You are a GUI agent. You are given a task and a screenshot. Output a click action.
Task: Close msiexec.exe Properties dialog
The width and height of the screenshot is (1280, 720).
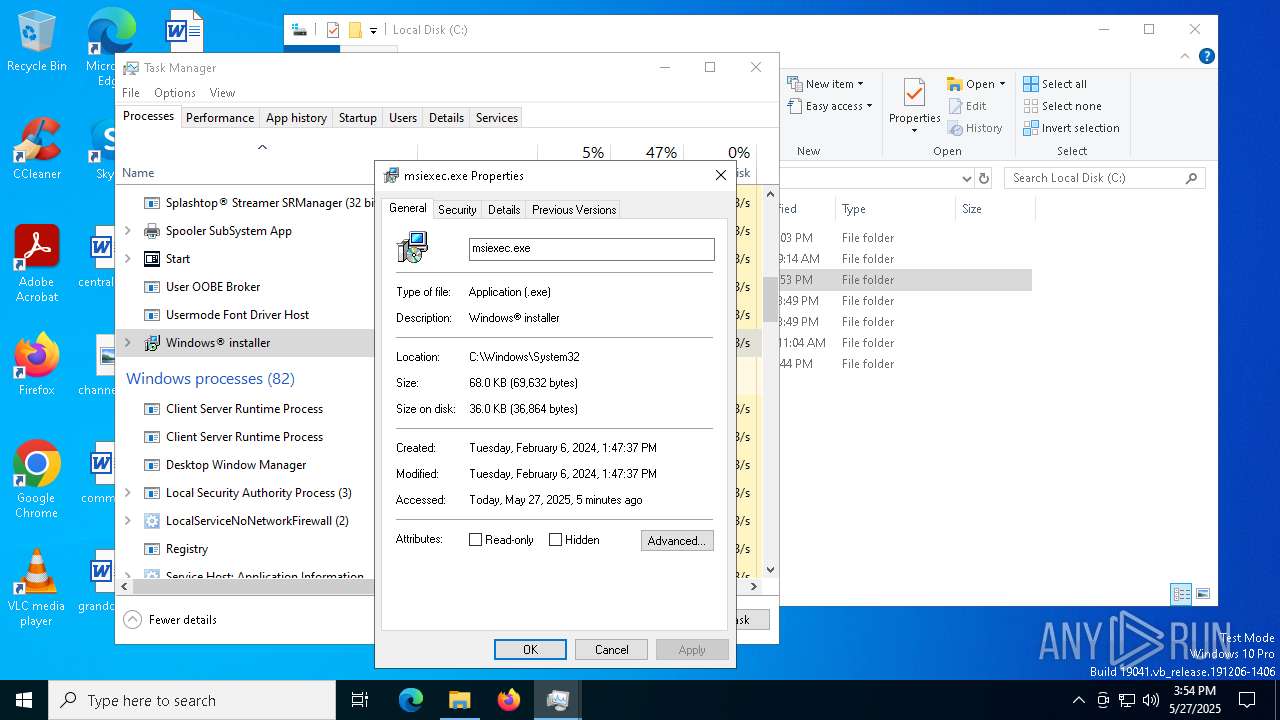(720, 175)
